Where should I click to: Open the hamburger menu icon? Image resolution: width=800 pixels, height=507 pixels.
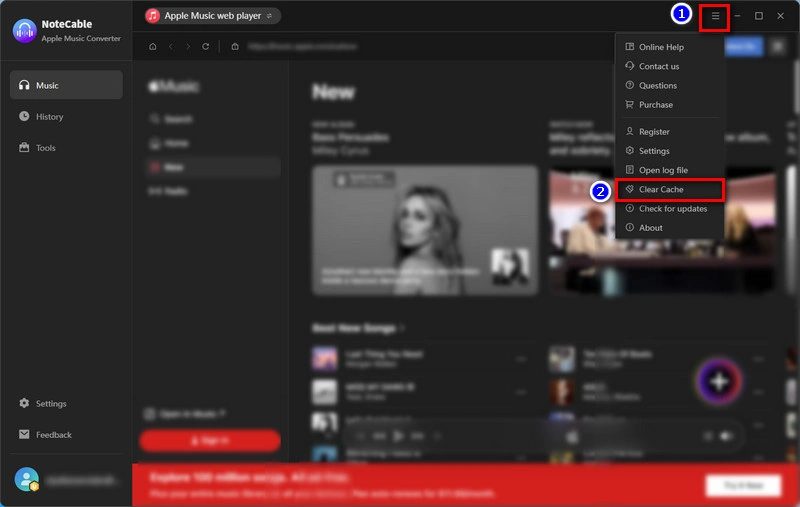715,16
